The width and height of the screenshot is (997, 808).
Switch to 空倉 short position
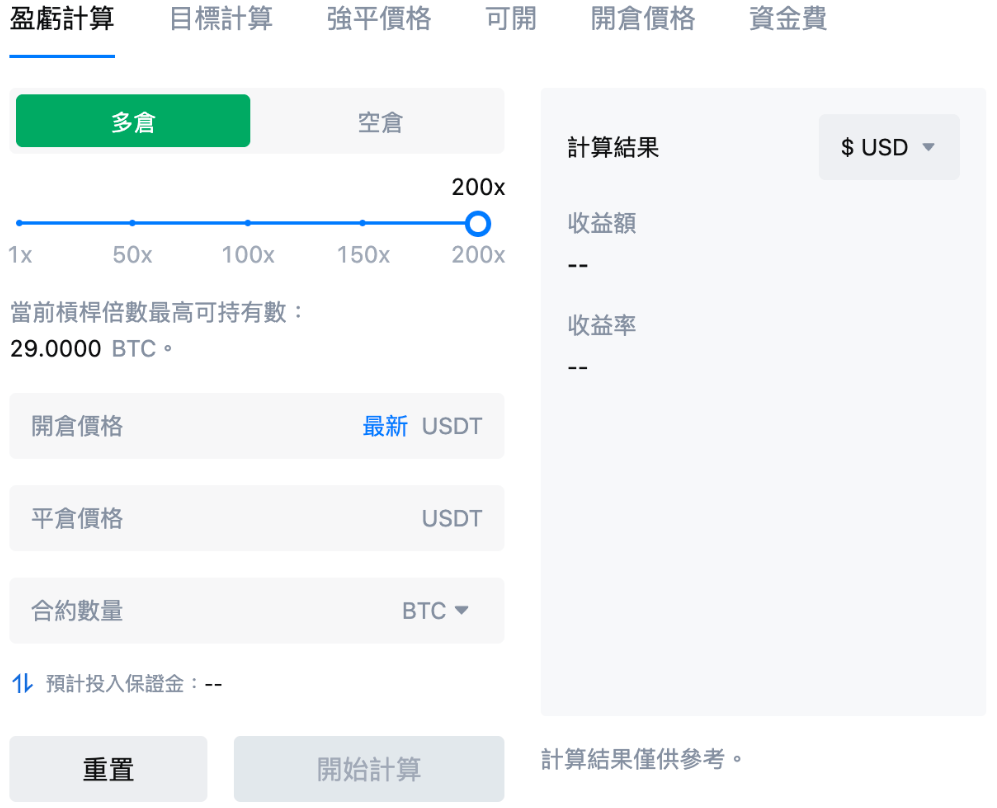coord(379,121)
